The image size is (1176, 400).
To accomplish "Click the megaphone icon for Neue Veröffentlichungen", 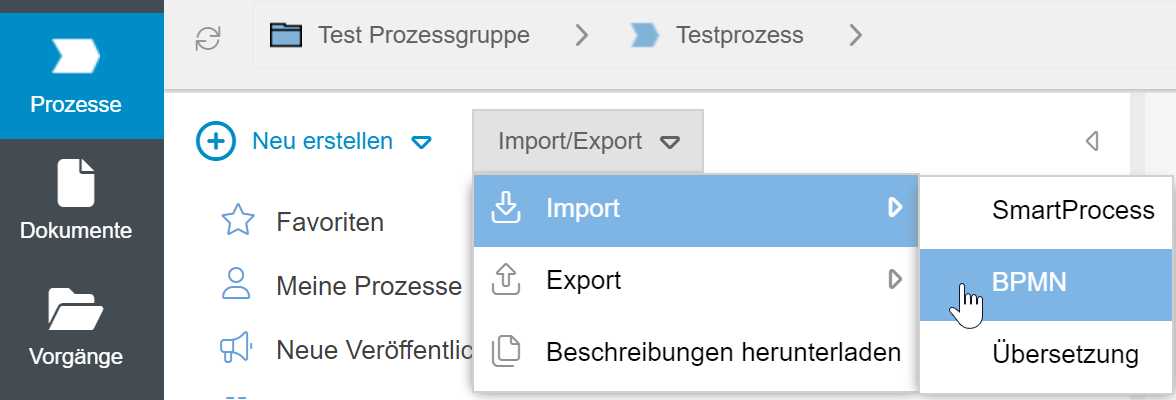I will [236, 349].
